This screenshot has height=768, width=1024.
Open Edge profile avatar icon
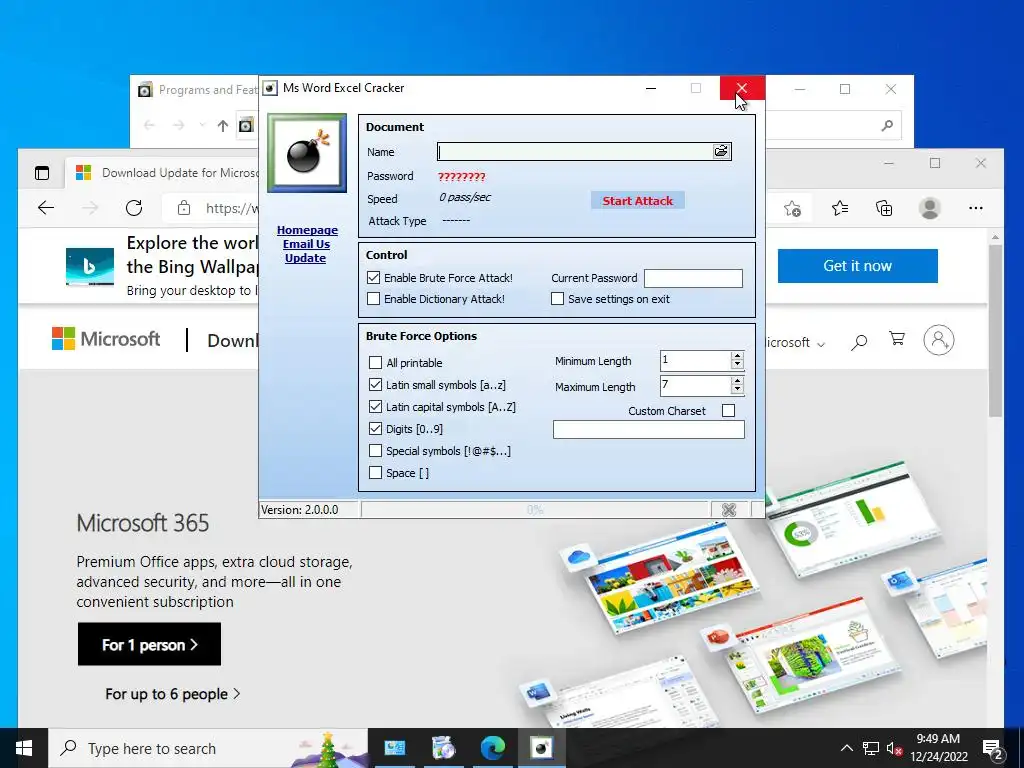coord(929,208)
